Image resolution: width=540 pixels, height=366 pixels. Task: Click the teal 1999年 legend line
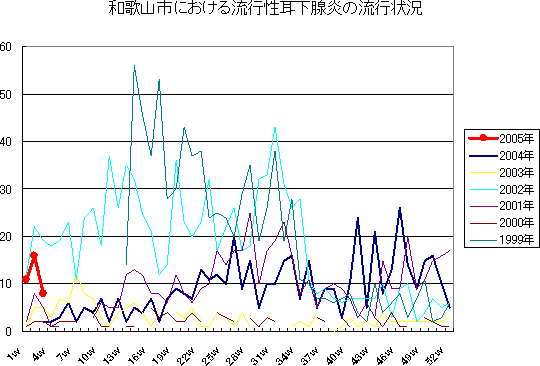(x=483, y=239)
